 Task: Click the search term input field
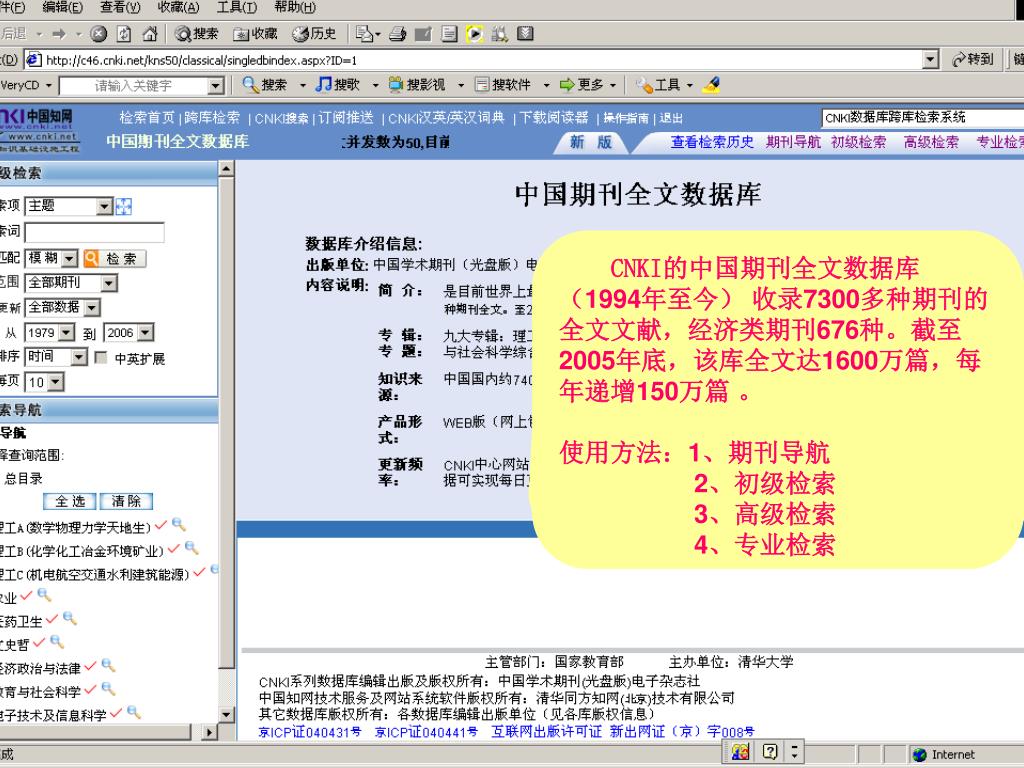pos(94,232)
